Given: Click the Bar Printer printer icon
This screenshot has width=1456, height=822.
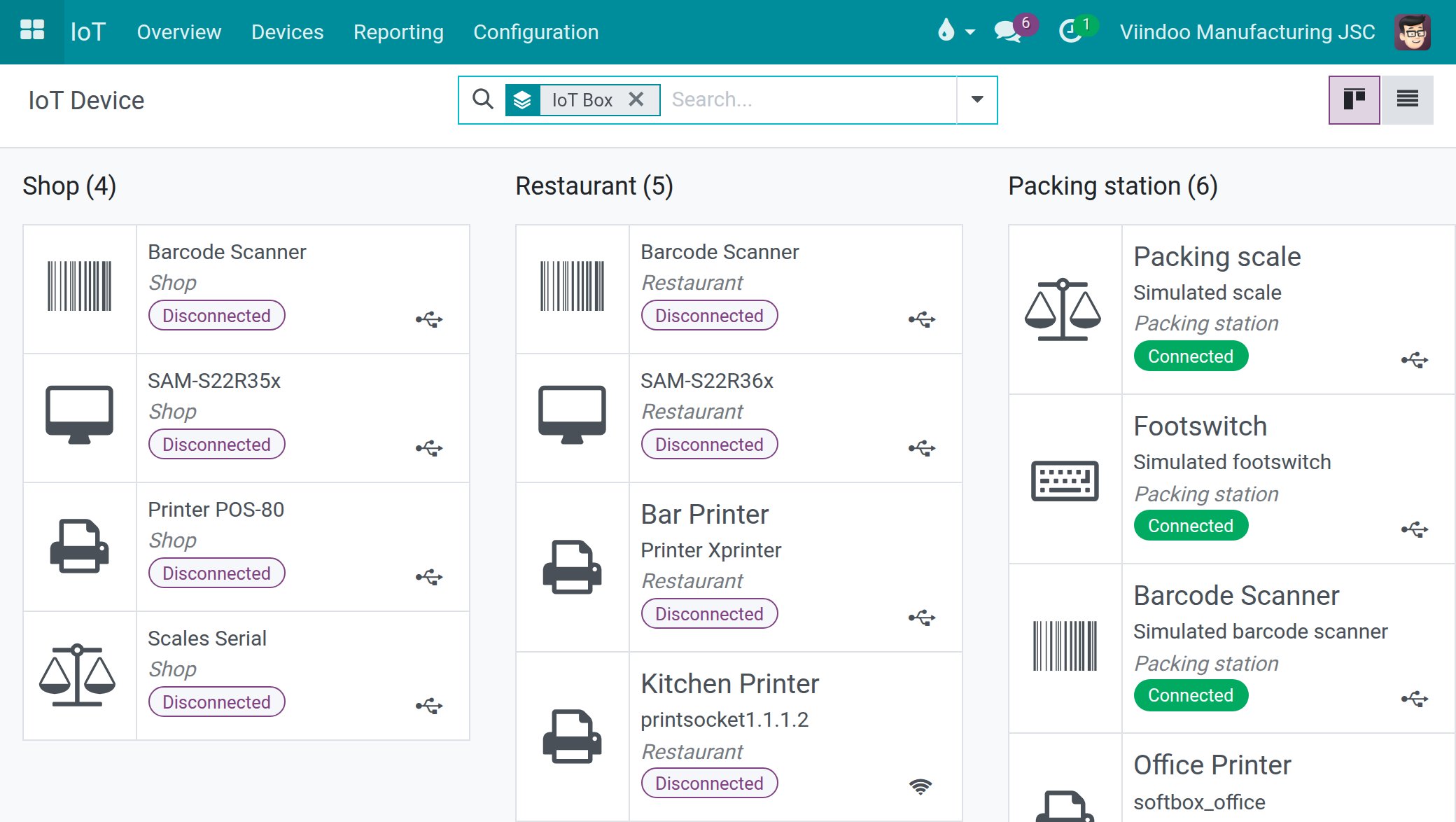Looking at the screenshot, I should 572,567.
